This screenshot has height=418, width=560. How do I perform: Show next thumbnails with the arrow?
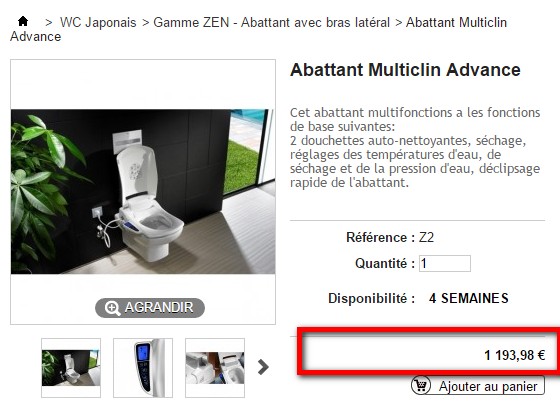263,367
